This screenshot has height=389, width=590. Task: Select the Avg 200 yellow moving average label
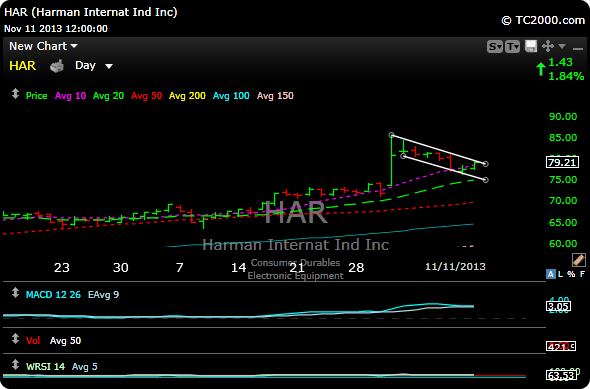[187, 96]
